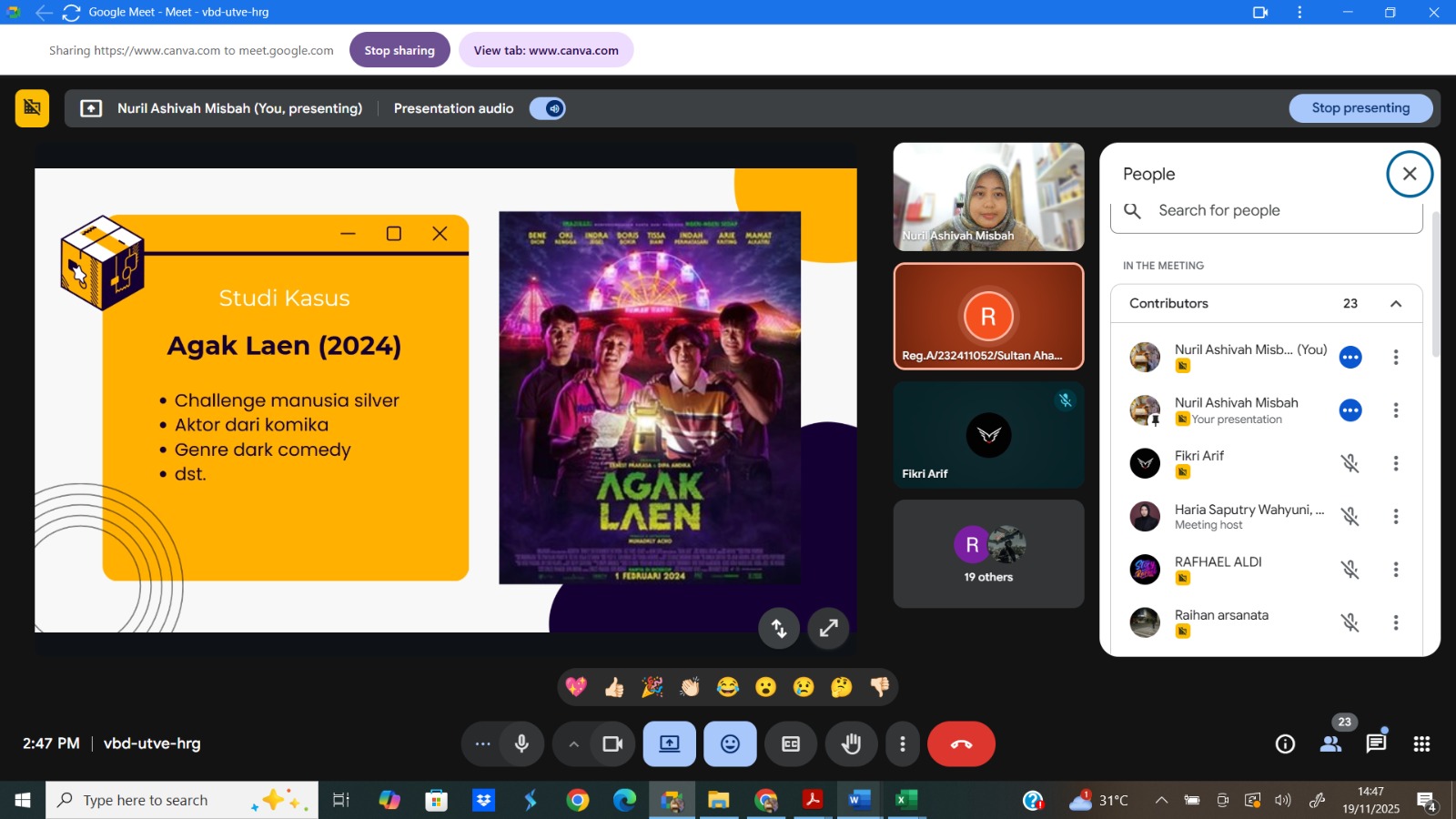This screenshot has height=819, width=1456.
Task: Click View tab: www.canva.com
Action: 546,50
